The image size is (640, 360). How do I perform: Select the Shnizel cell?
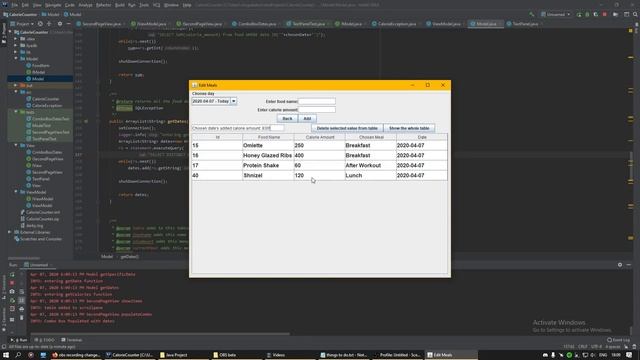(268, 176)
